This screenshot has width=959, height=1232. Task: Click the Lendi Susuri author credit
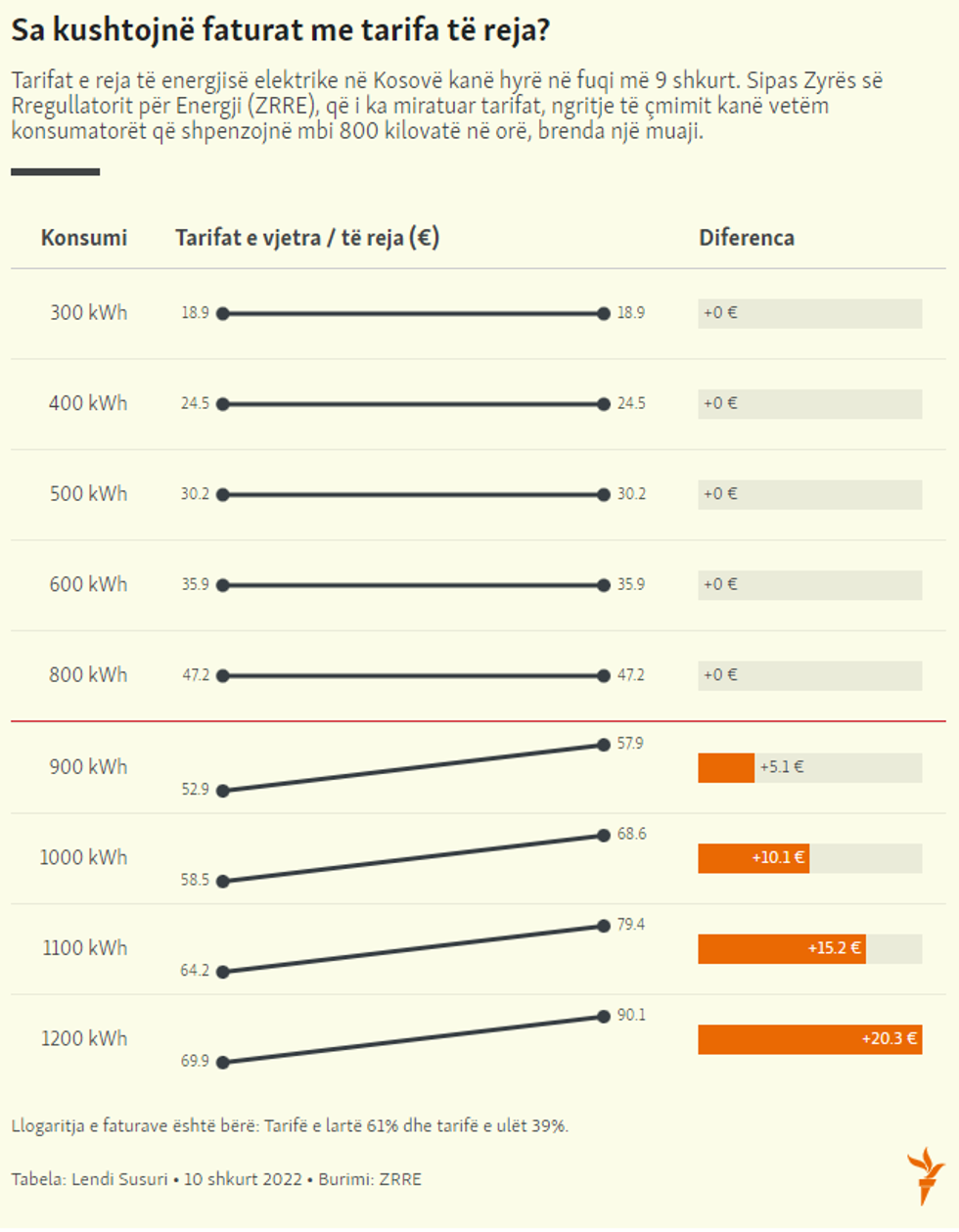click(119, 1179)
